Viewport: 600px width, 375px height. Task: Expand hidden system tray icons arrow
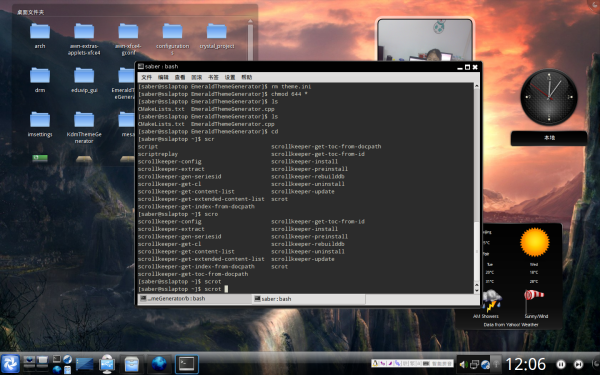pyautogui.click(x=496, y=364)
